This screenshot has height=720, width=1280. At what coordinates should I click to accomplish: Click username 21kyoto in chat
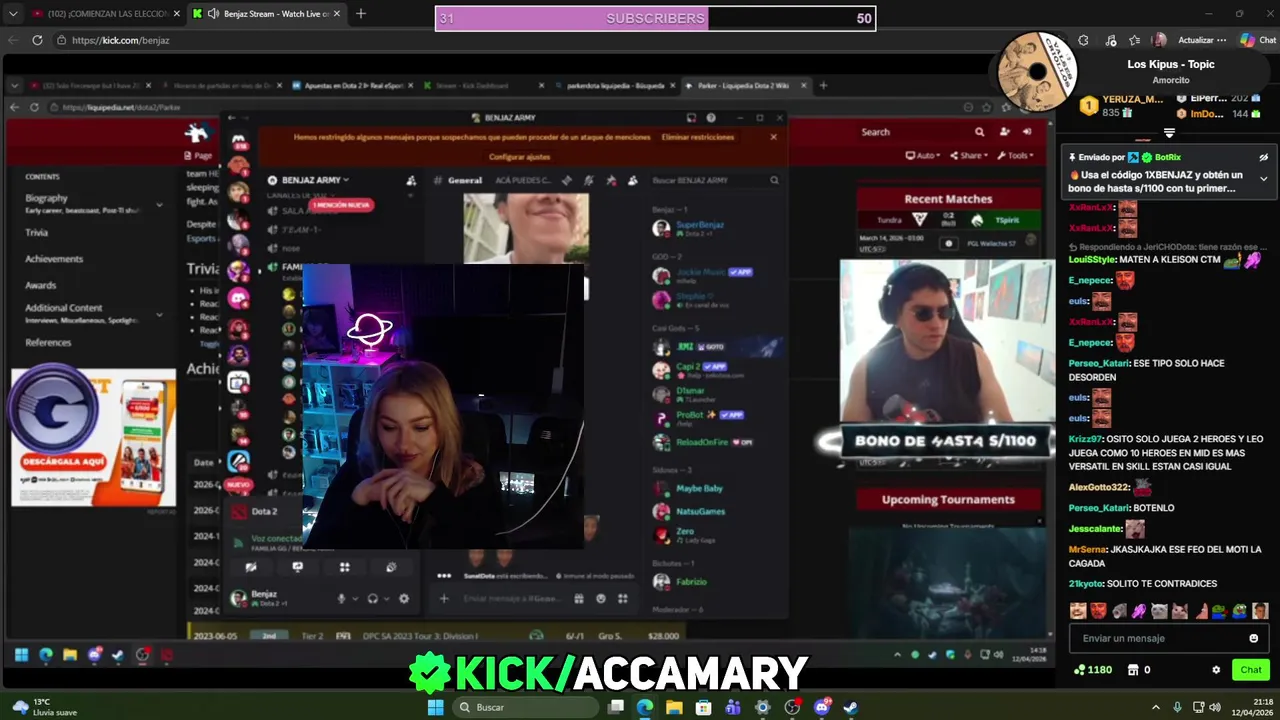1086,583
